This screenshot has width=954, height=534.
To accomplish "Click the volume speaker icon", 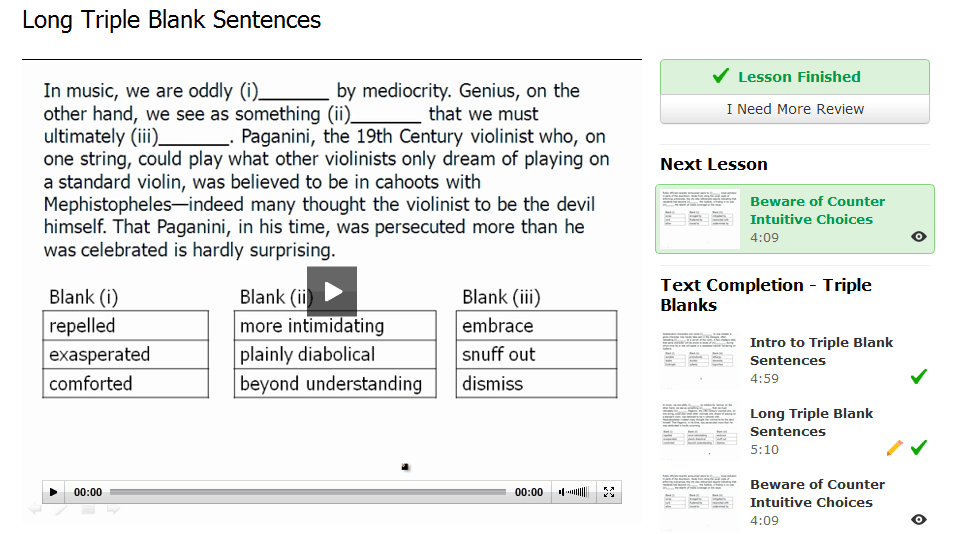I will coord(562,492).
